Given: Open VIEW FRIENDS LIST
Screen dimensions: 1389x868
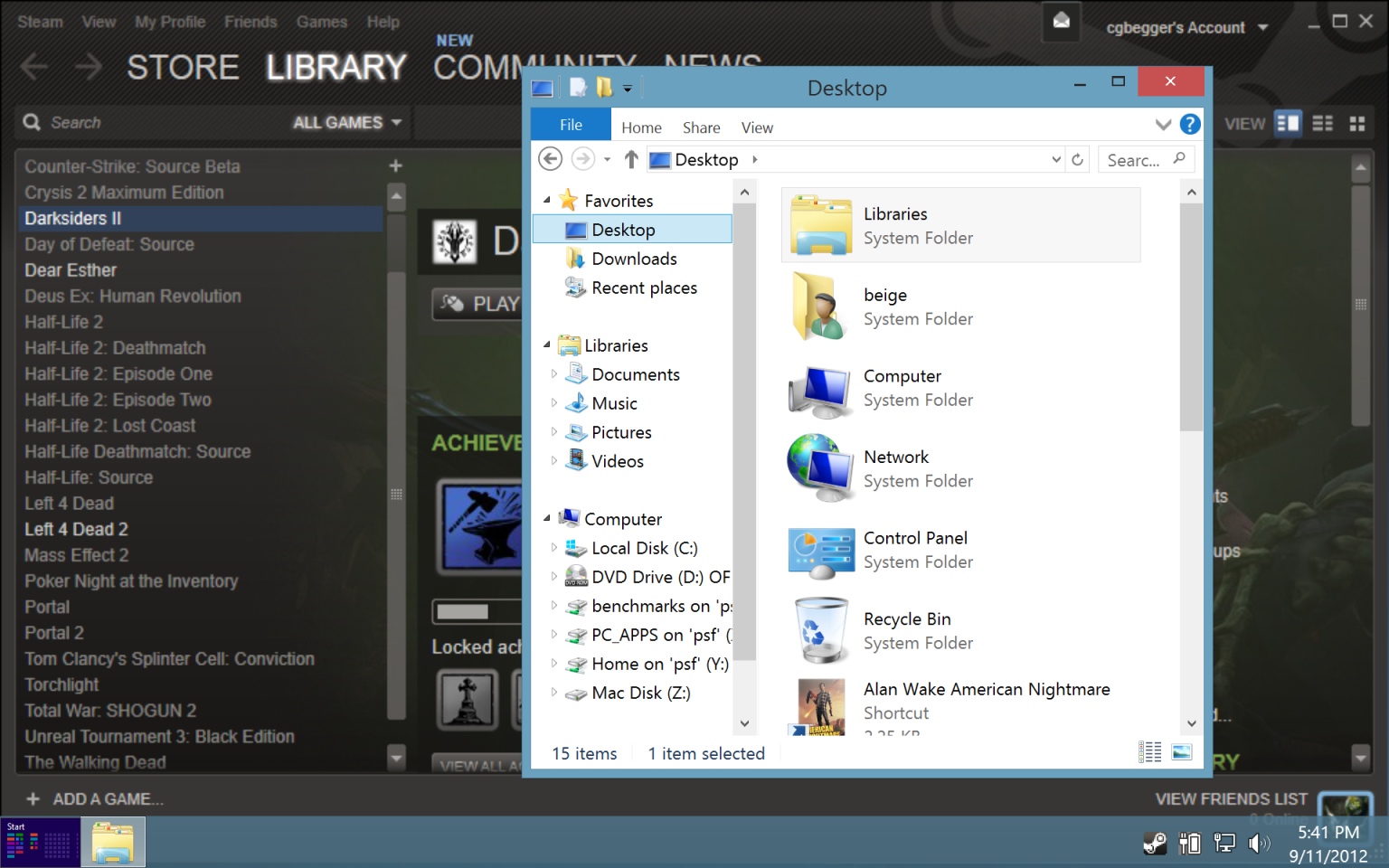Looking at the screenshot, I should point(1232,798).
